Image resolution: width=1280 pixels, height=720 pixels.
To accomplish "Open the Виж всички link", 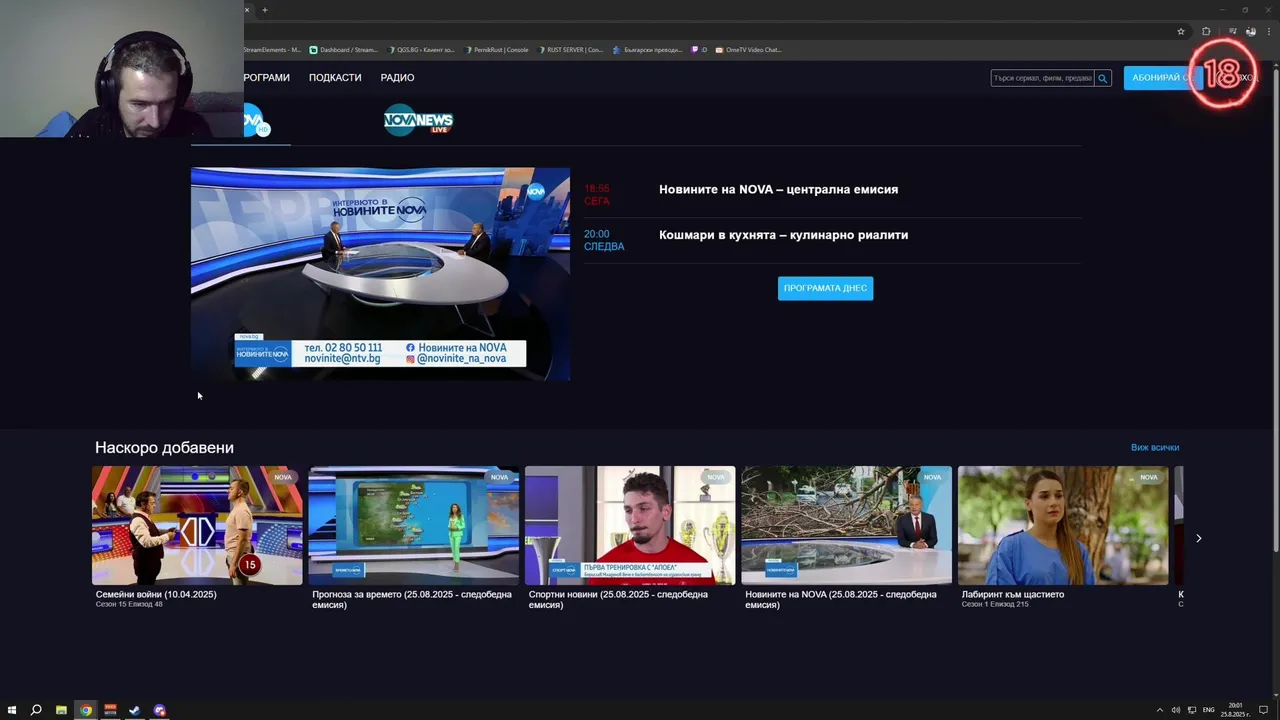I will 1155,447.
